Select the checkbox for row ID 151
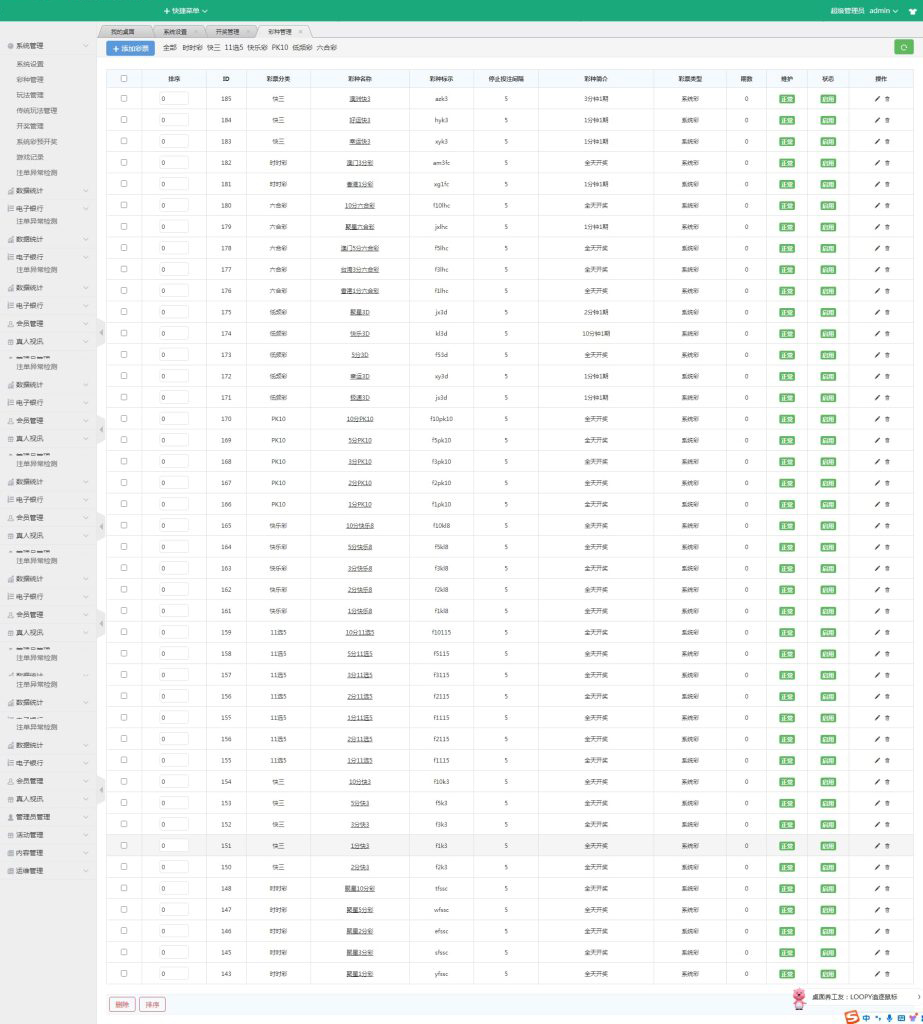This screenshot has width=923, height=1024. point(124,845)
